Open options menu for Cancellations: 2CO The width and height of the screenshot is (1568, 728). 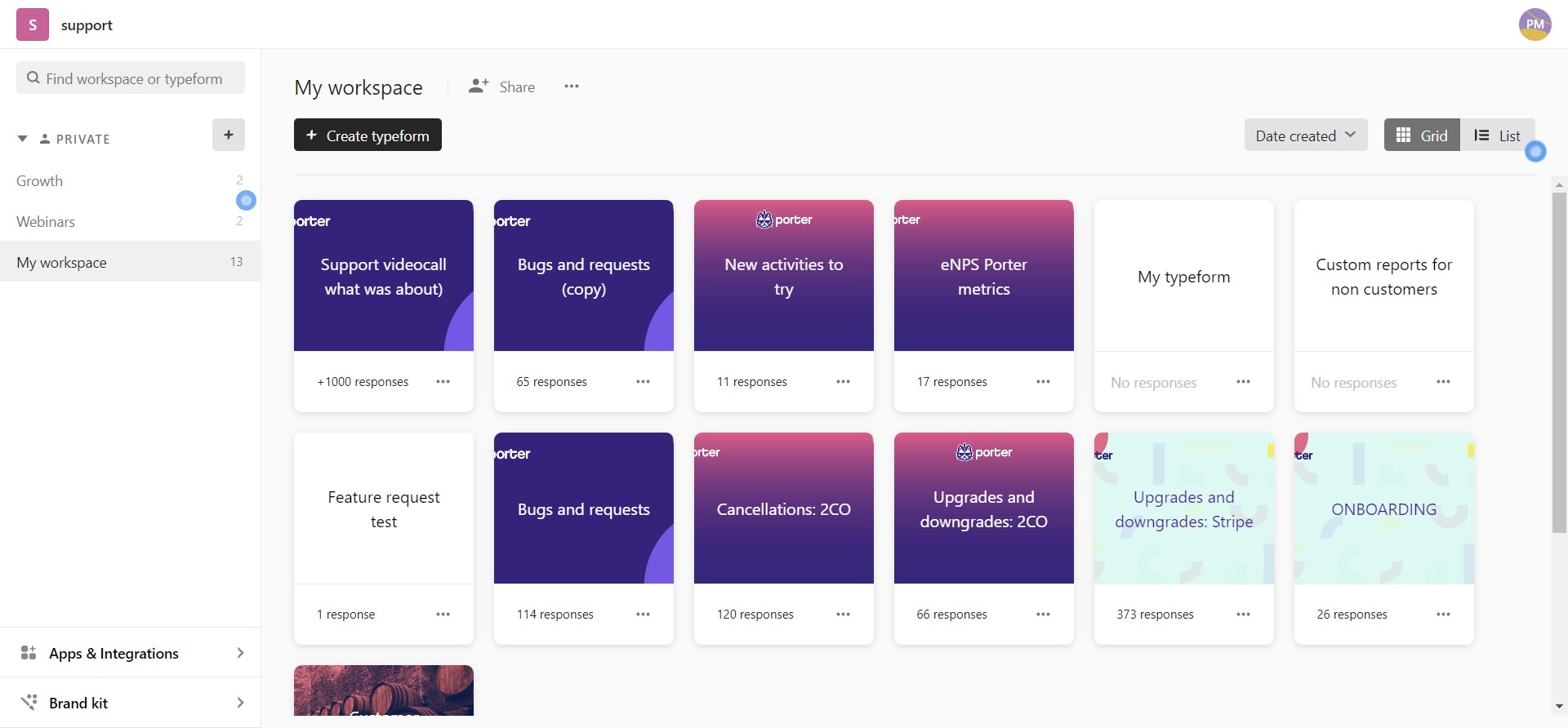[x=843, y=615]
